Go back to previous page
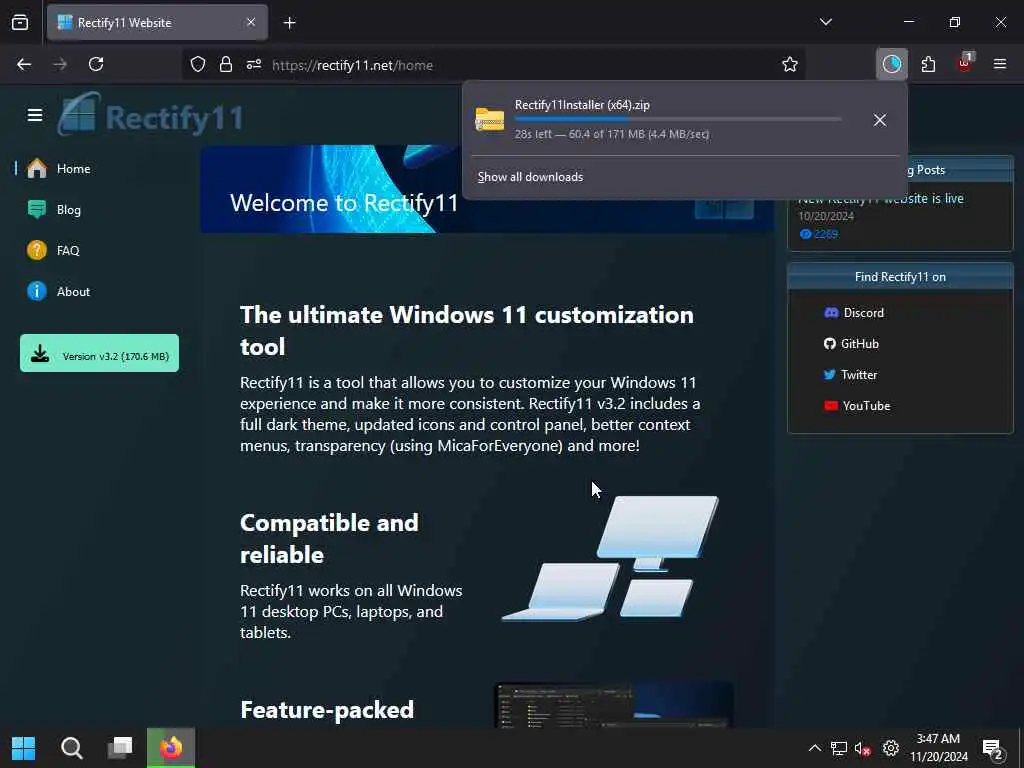This screenshot has width=1024, height=768. point(24,64)
